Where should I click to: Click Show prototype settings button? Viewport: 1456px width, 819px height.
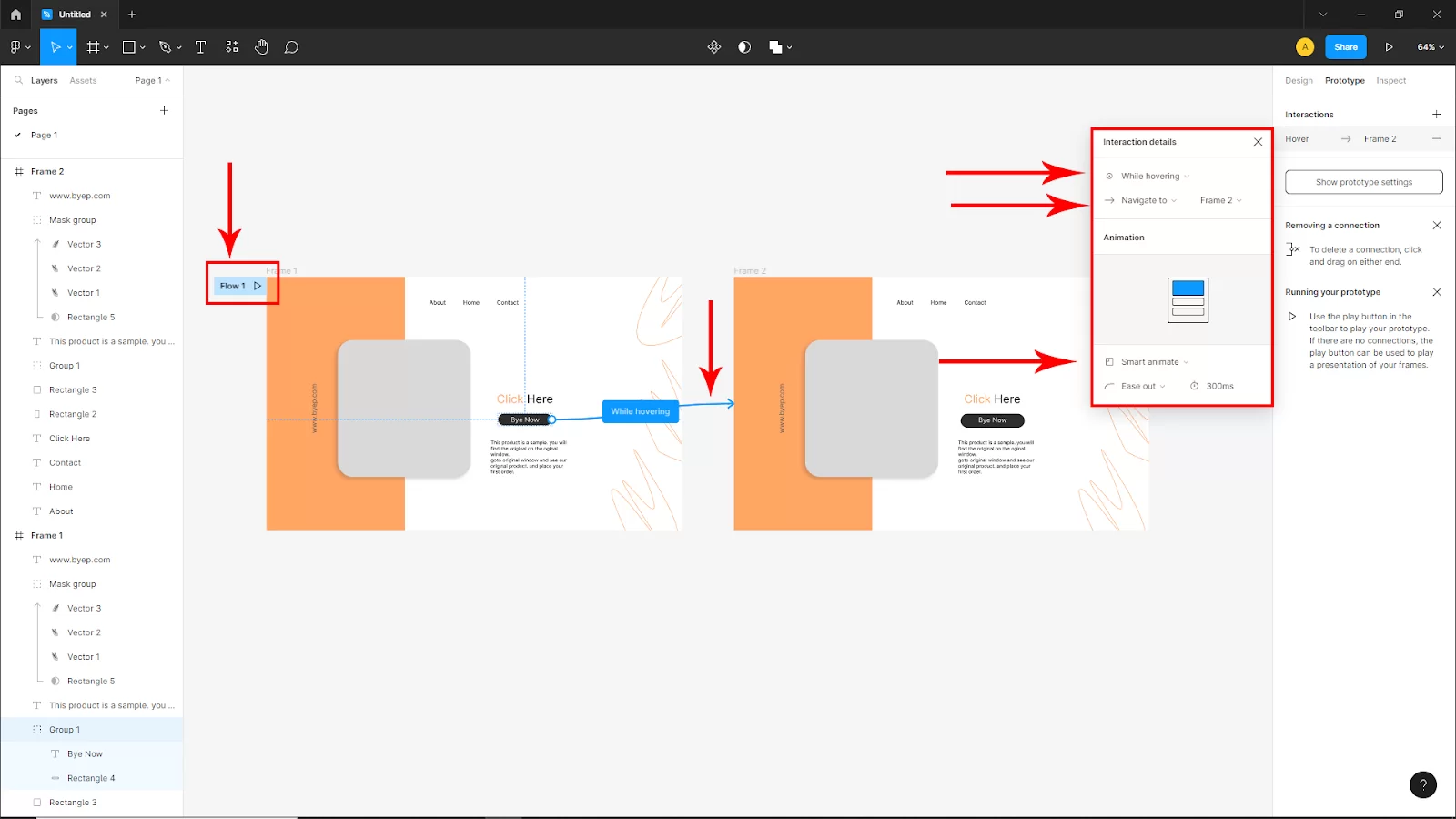coord(1363,182)
